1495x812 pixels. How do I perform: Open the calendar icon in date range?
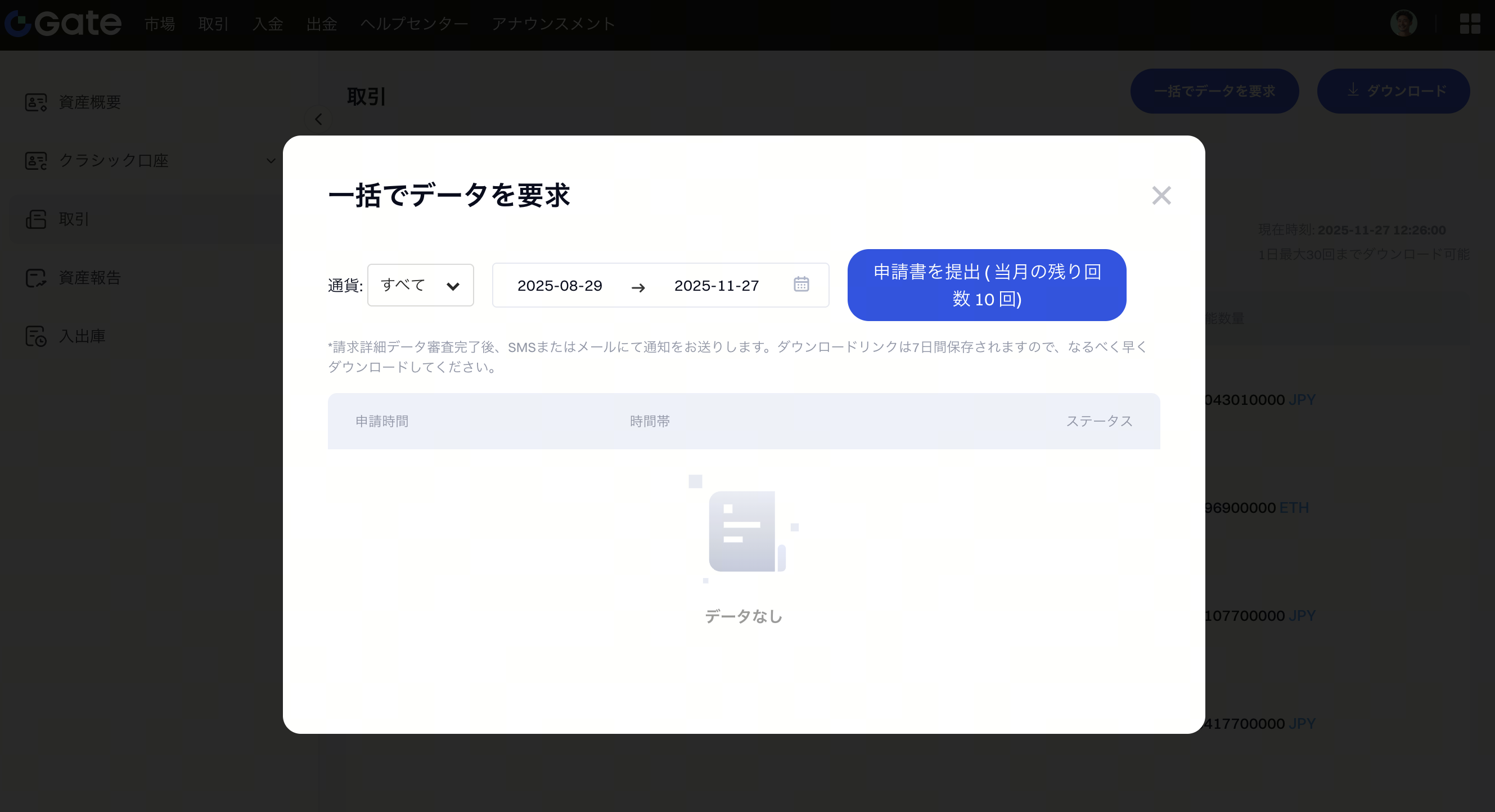coord(801,284)
